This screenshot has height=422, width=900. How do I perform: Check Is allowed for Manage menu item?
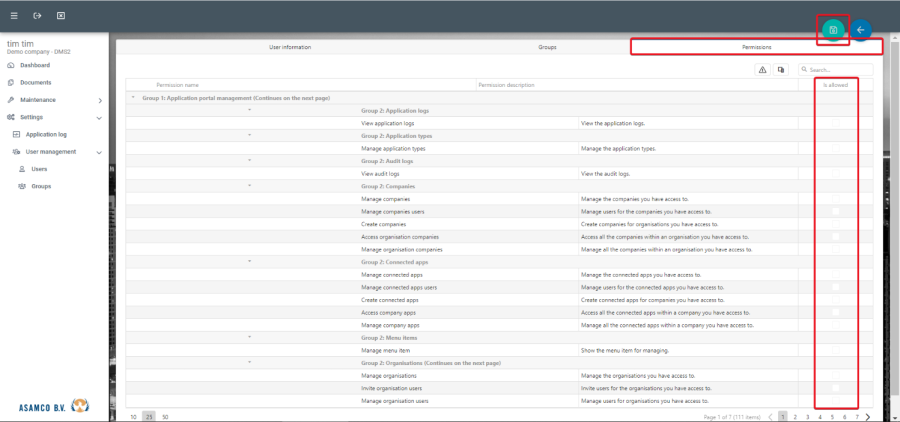tap(835, 350)
